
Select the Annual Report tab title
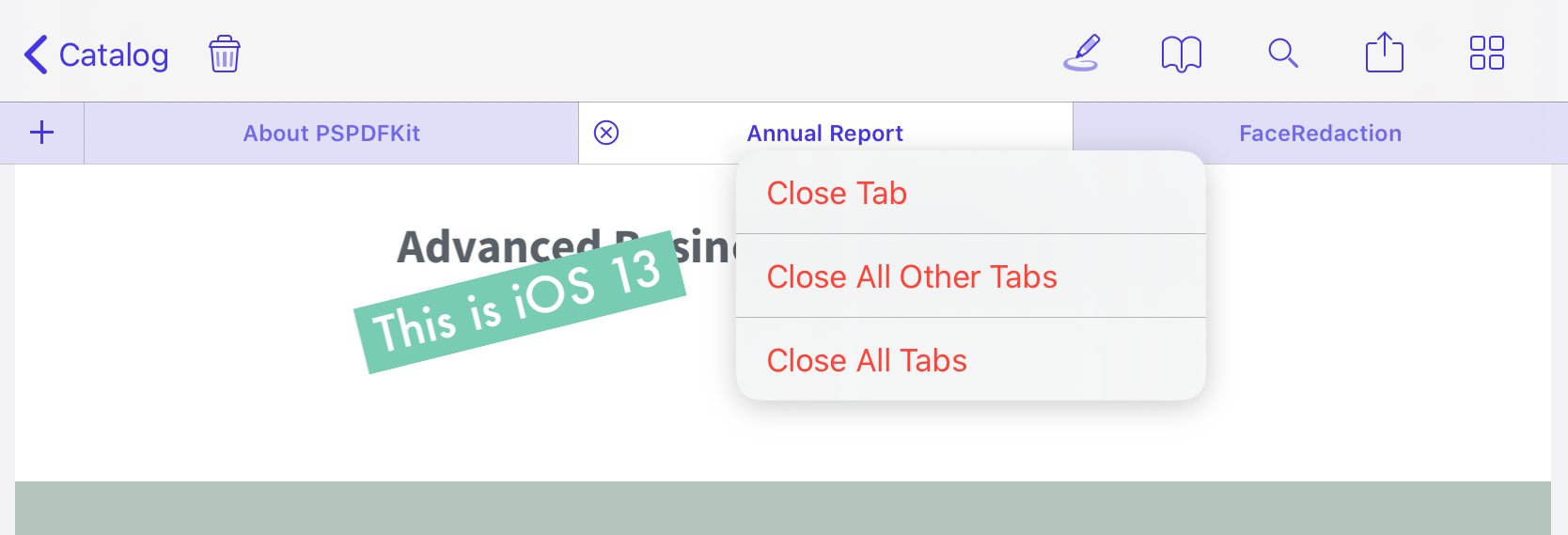coord(825,134)
